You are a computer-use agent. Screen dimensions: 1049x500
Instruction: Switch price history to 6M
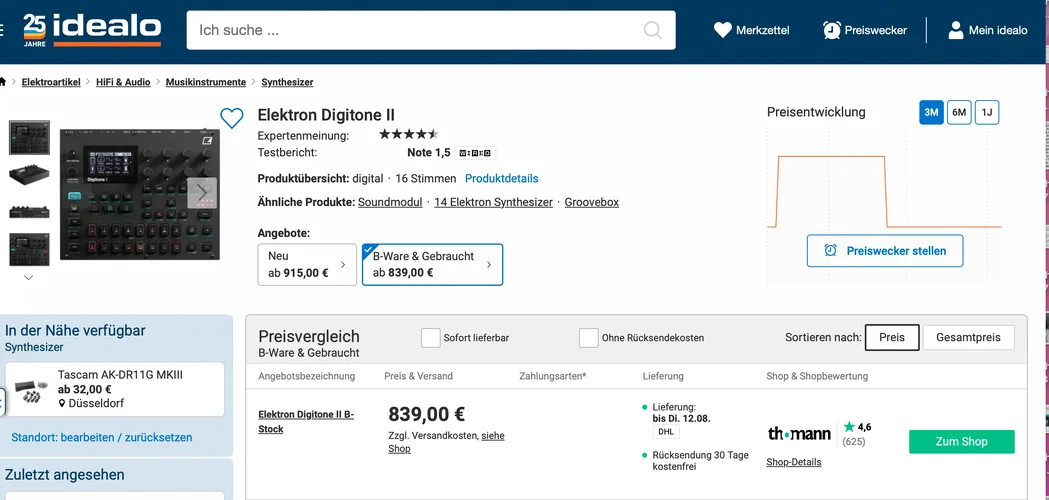coord(959,112)
